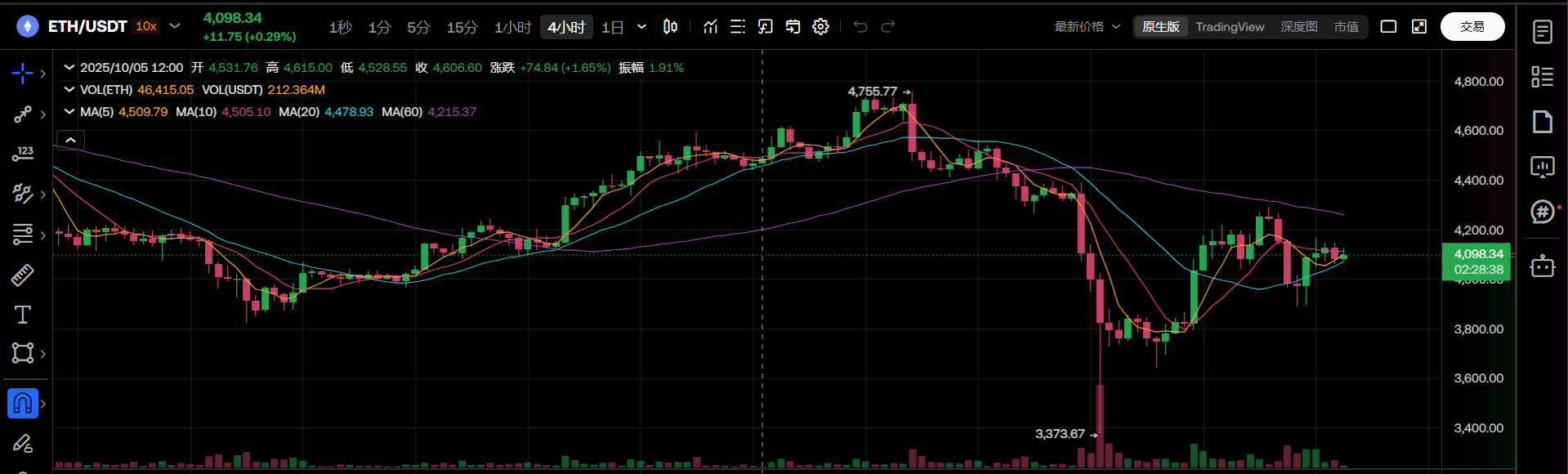Select the 15分 timeframe
Image resolution: width=1568 pixels, height=474 pixels.
point(462,28)
